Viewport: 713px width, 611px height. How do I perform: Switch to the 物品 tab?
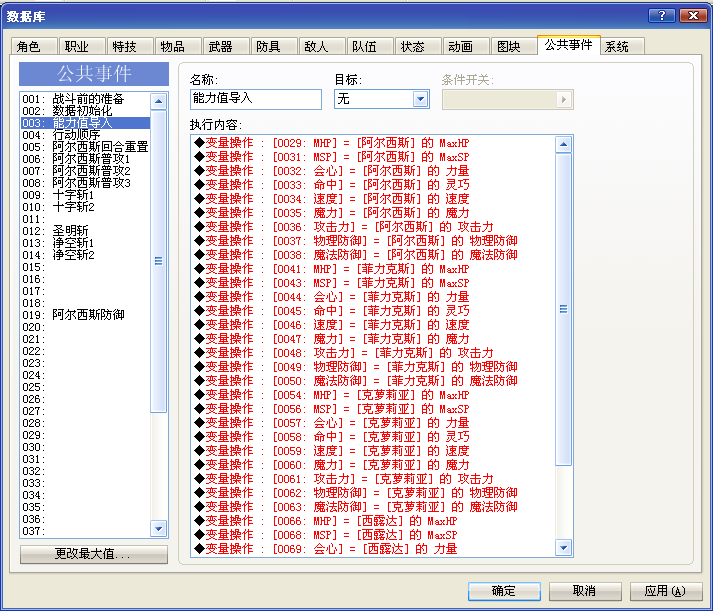click(178, 46)
